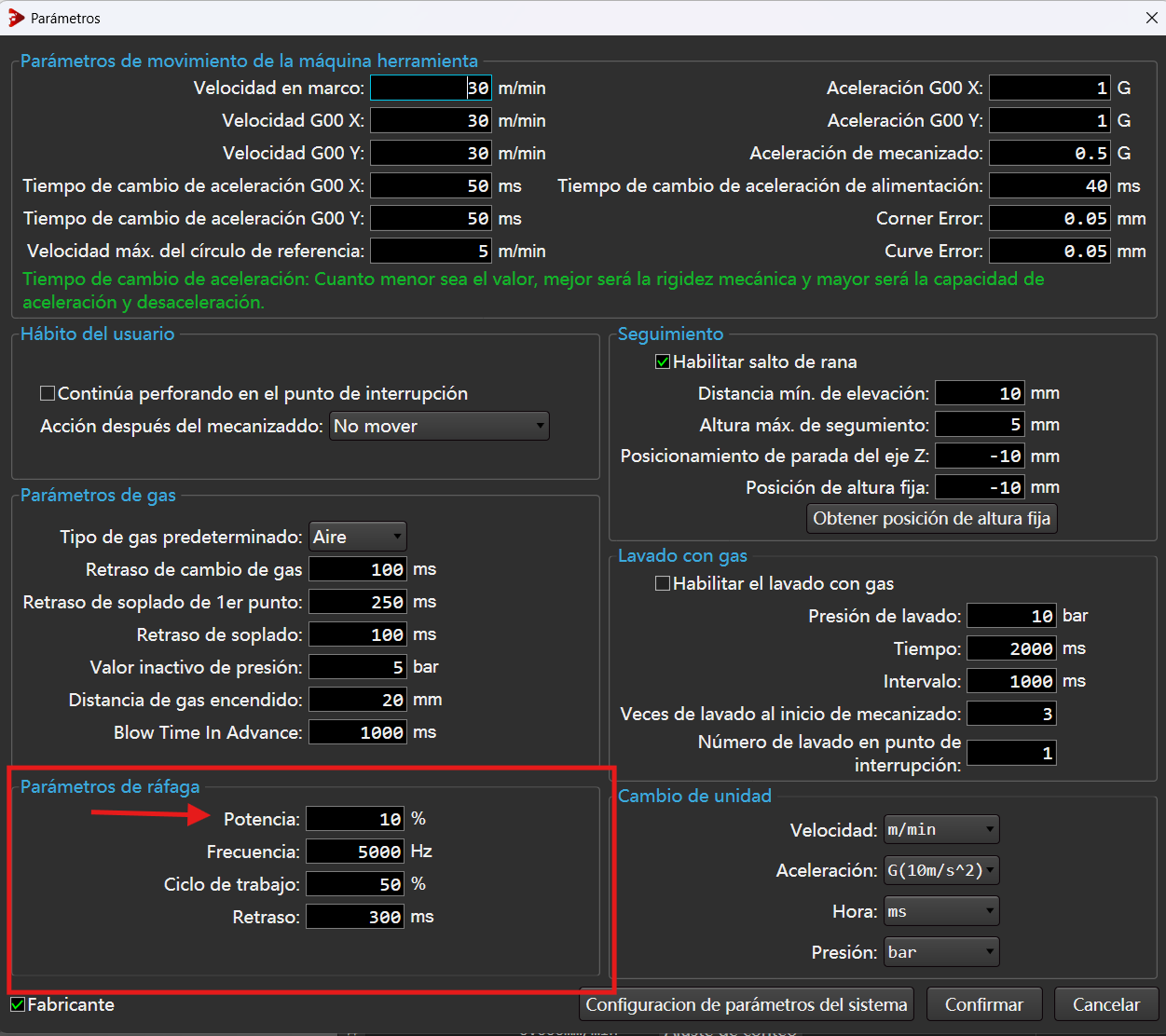Click Obtener posición de altura fija button
Screen dimensions: 1166x1036
(932, 518)
